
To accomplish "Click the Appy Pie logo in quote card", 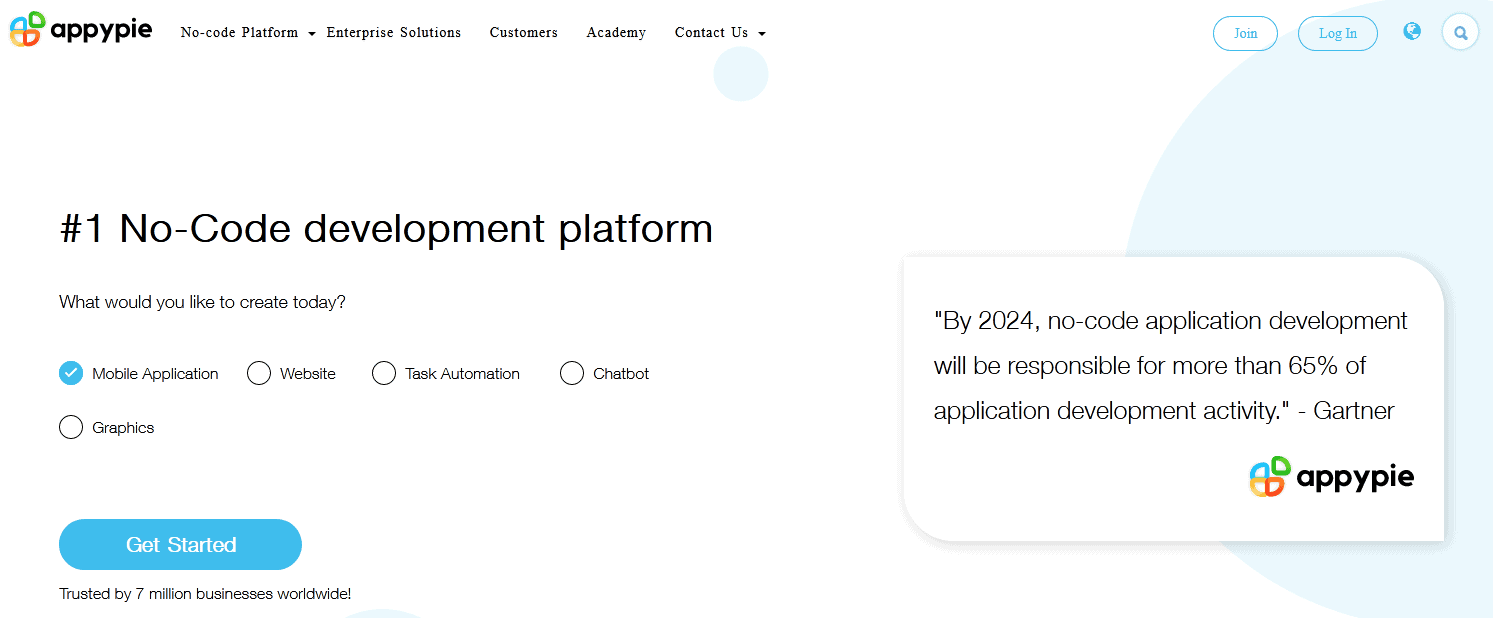I will 1331,477.
